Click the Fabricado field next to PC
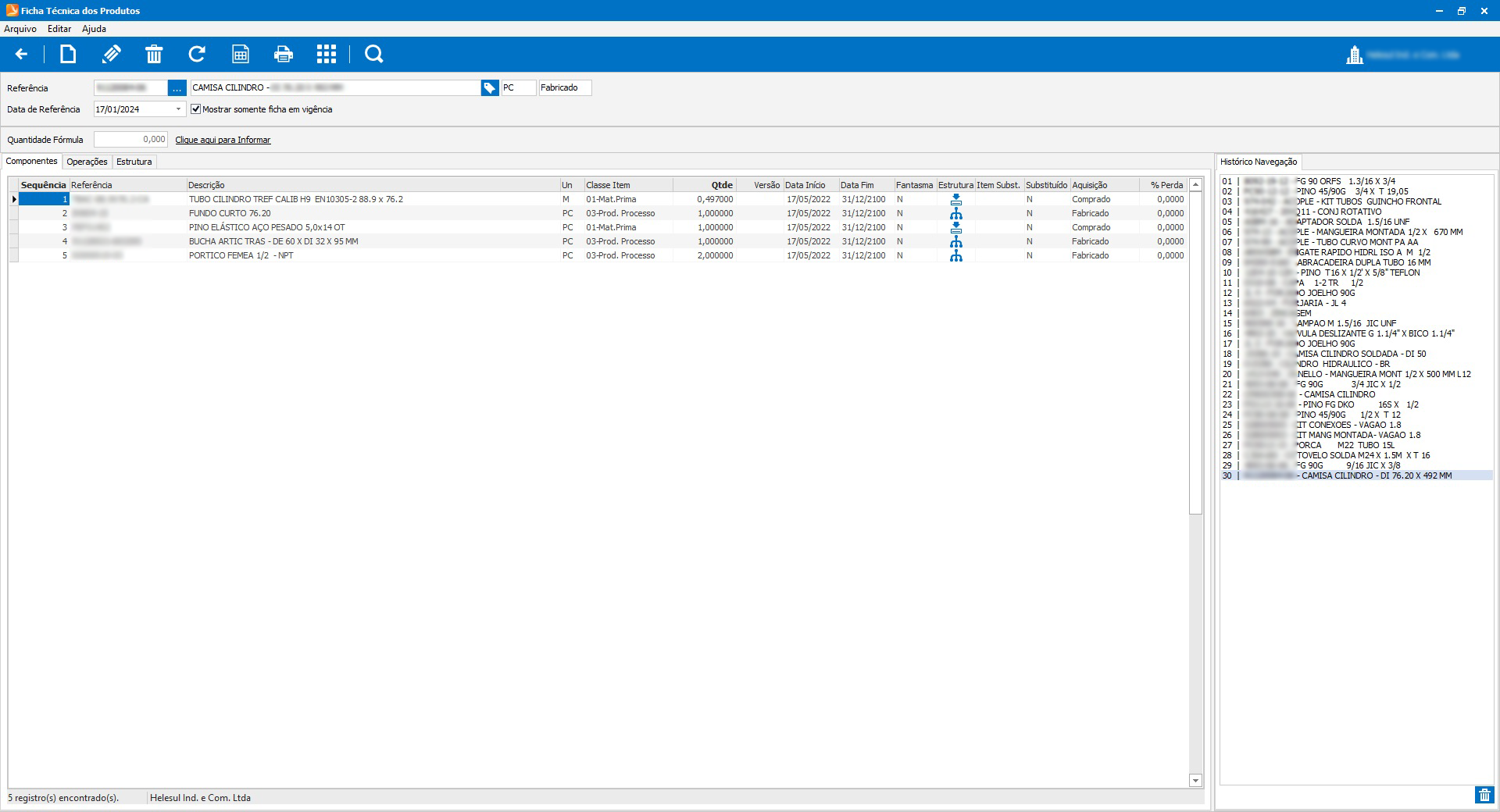Viewport: 1500px width, 812px height. [x=565, y=88]
